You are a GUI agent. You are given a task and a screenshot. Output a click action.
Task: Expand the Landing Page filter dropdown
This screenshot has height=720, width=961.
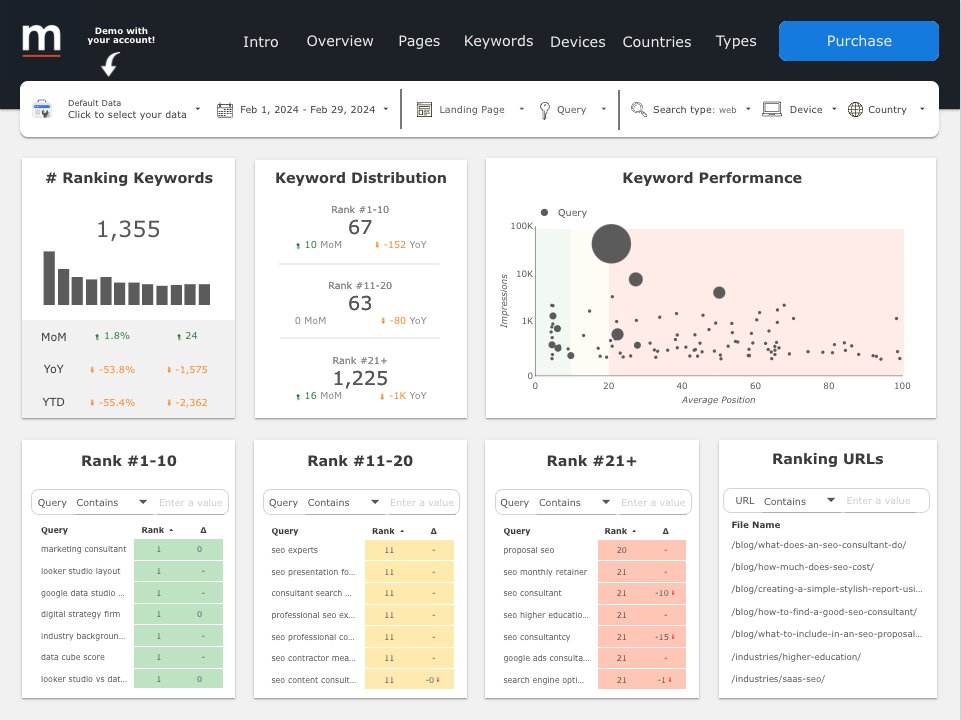[x=522, y=109]
